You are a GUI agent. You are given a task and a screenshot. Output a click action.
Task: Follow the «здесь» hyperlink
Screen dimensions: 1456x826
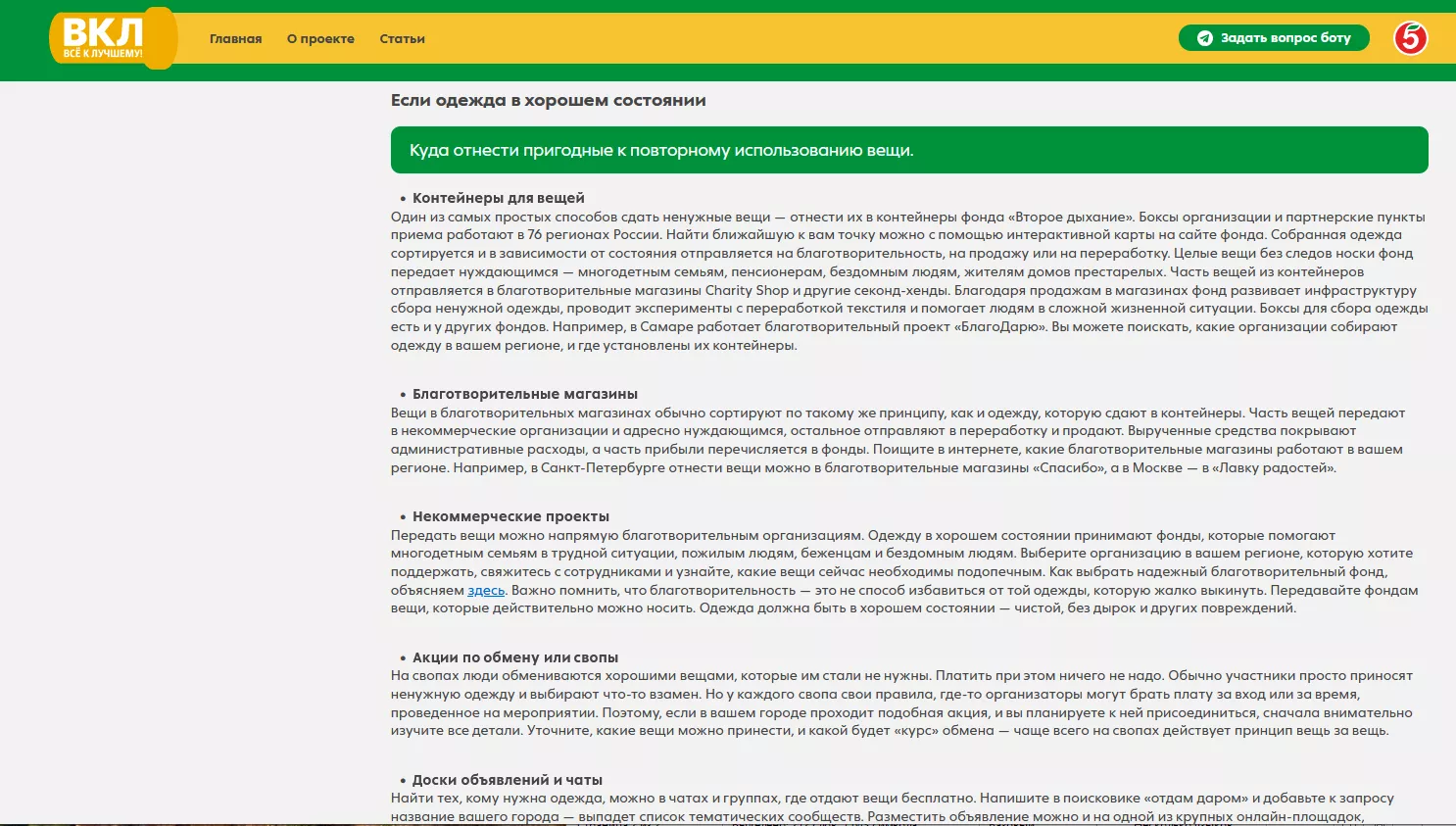(x=486, y=591)
